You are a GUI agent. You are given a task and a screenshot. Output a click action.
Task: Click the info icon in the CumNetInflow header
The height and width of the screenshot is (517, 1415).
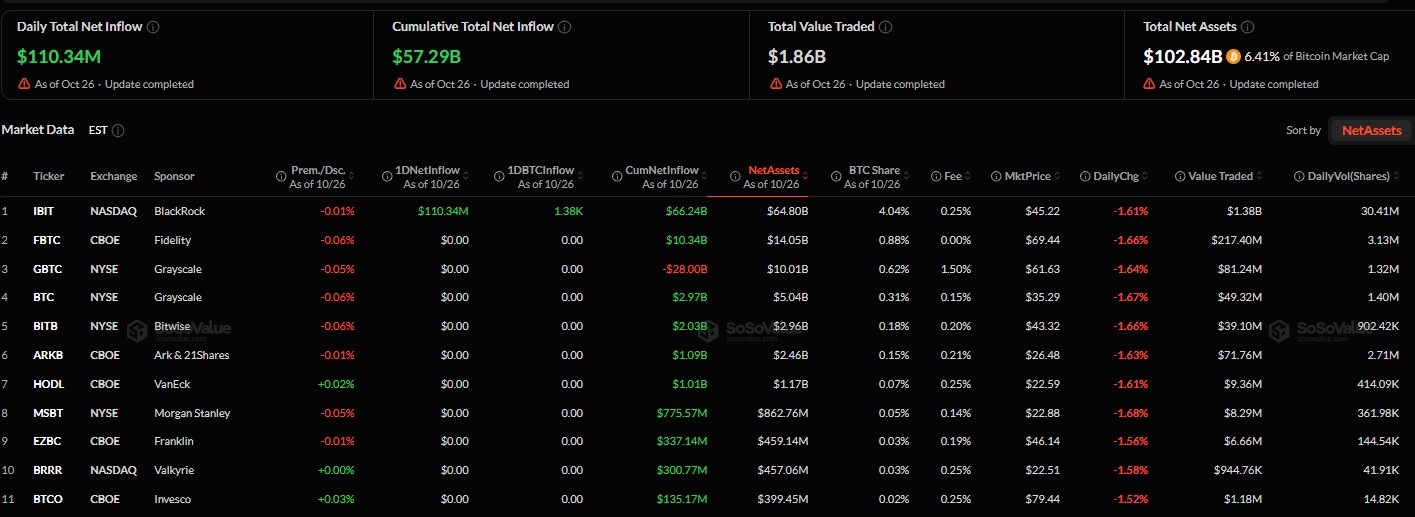(x=618, y=176)
